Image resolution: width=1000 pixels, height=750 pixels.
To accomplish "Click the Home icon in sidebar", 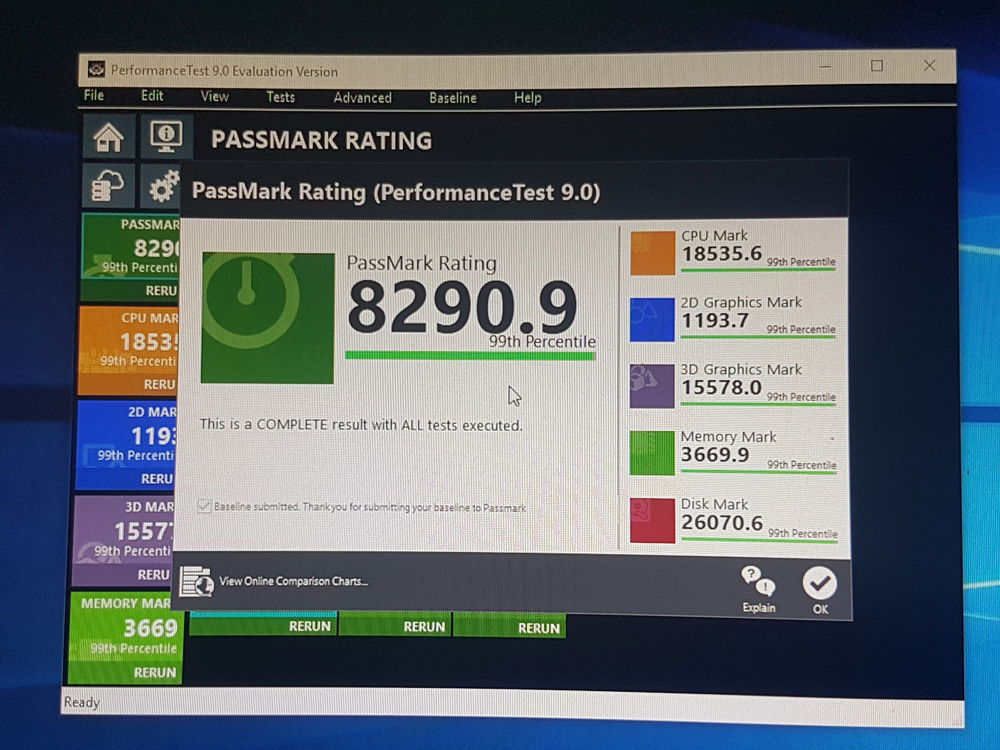I will click(x=108, y=137).
